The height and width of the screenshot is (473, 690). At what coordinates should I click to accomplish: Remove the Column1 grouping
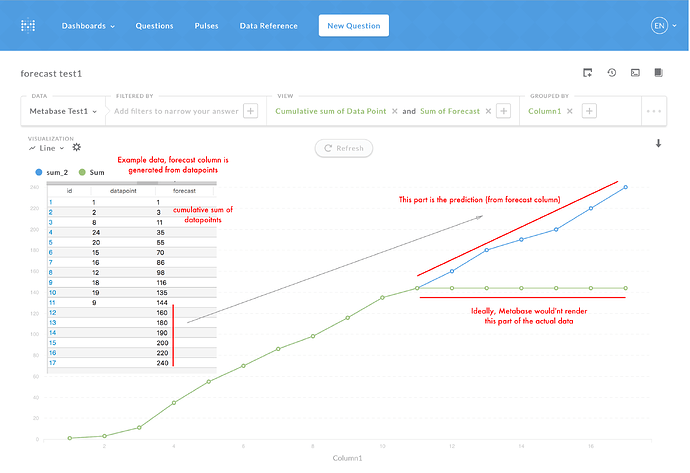coord(569,111)
